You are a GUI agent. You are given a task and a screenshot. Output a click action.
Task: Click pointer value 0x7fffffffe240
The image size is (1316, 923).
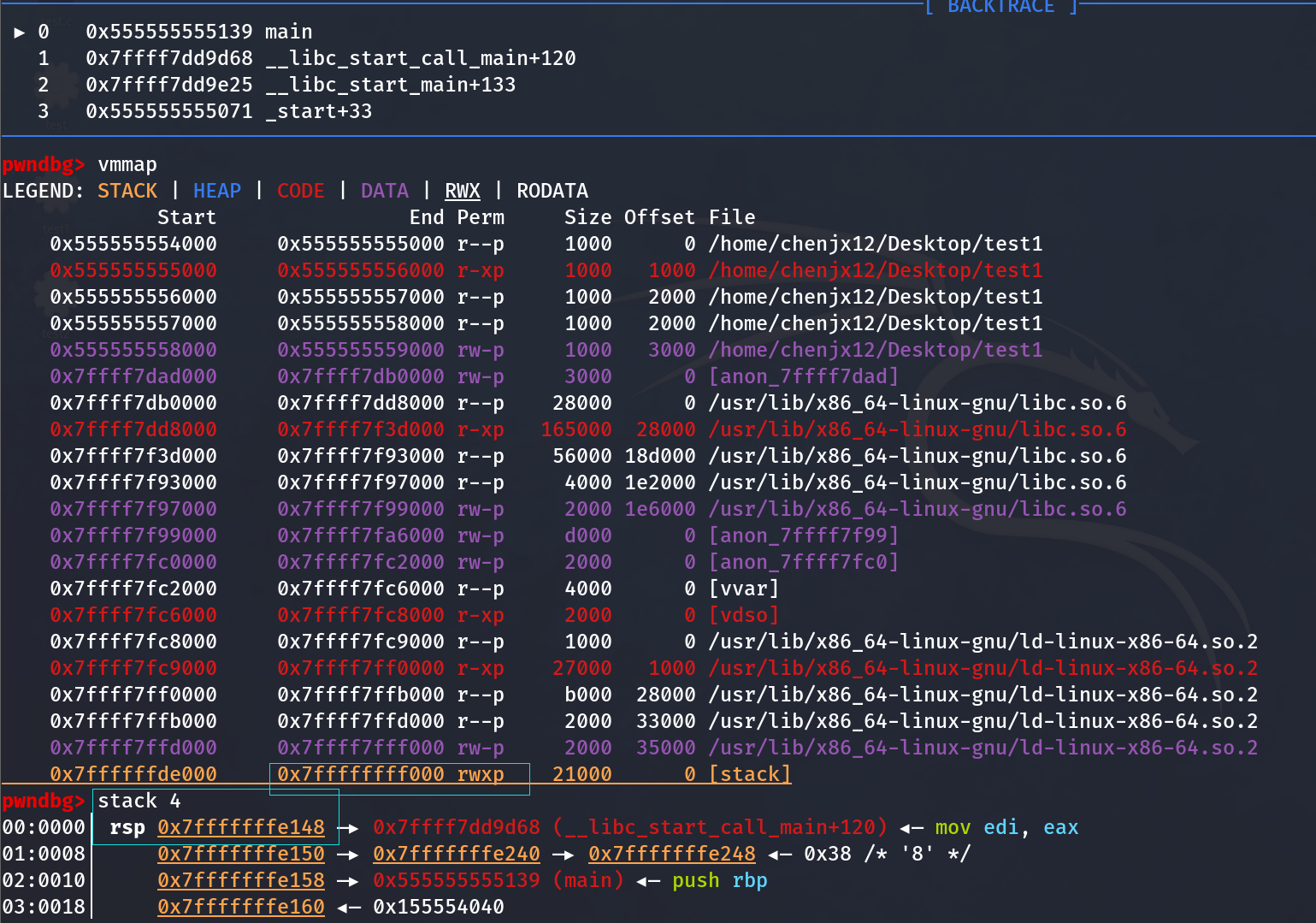pos(457,854)
